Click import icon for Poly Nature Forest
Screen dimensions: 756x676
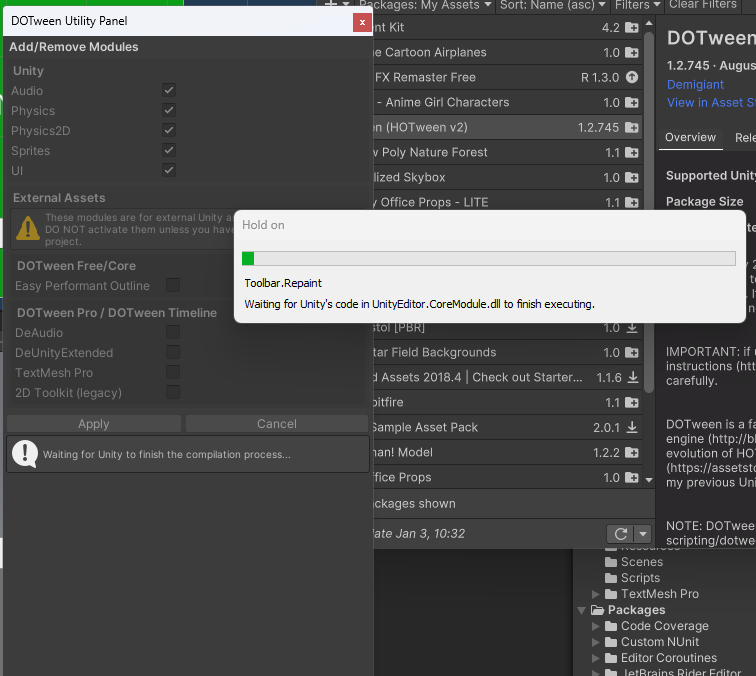click(632, 152)
